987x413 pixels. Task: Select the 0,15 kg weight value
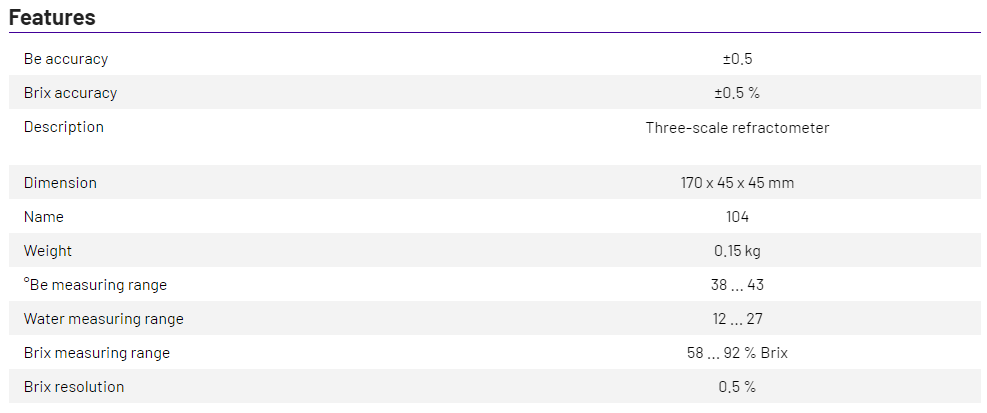pyautogui.click(x=737, y=251)
